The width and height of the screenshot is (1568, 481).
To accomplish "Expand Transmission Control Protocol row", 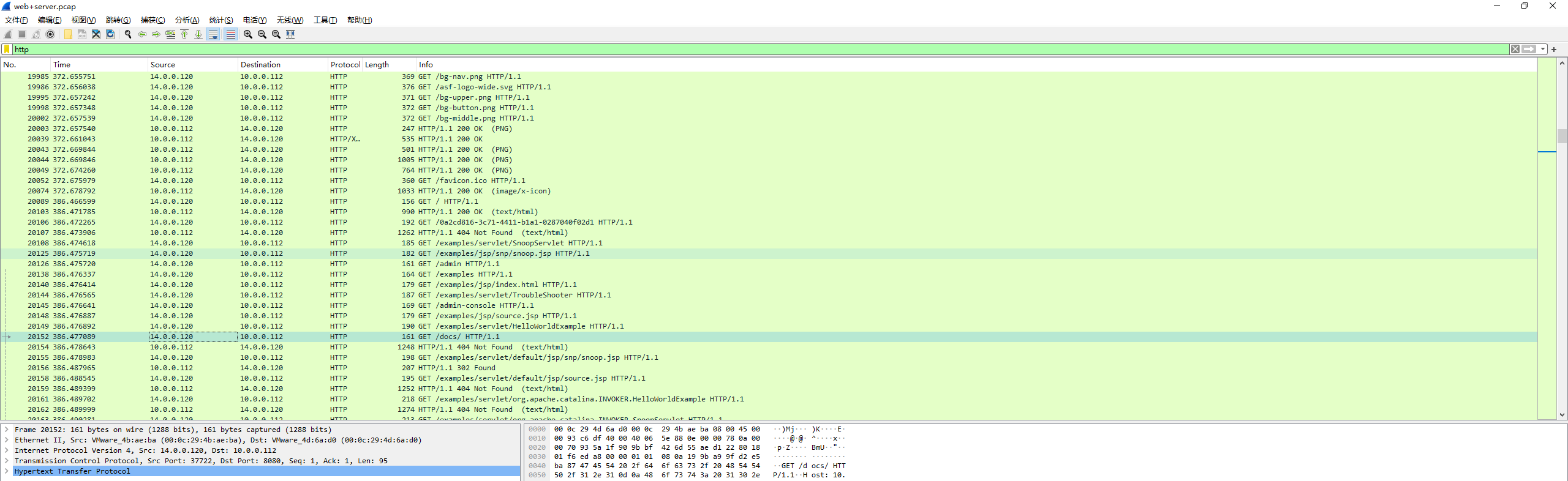I will pyautogui.click(x=7, y=461).
